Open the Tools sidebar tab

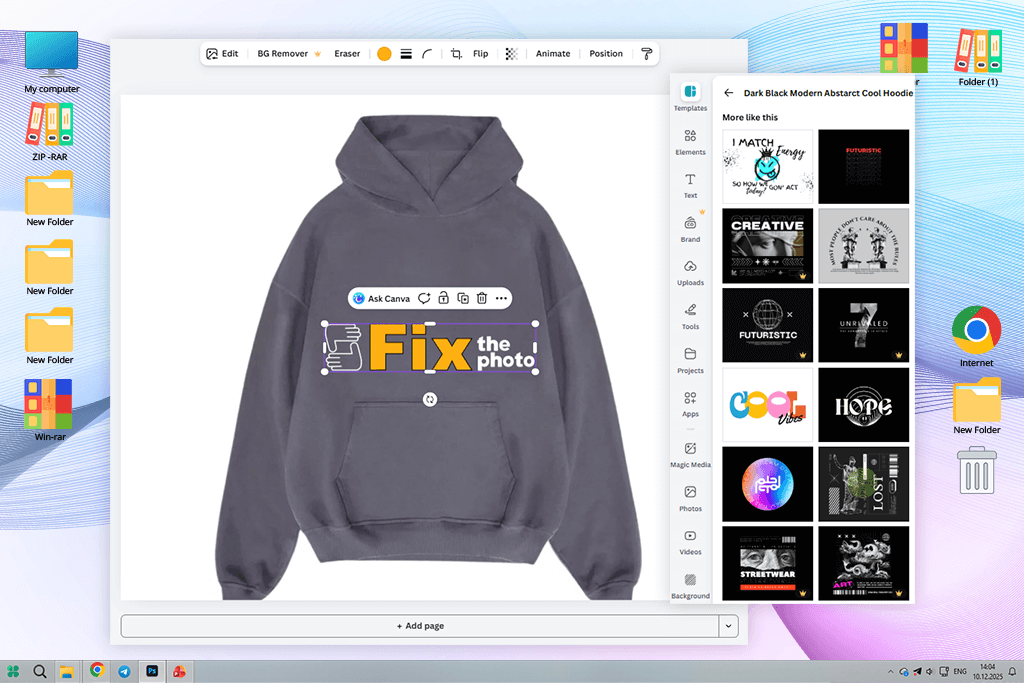pyautogui.click(x=690, y=317)
